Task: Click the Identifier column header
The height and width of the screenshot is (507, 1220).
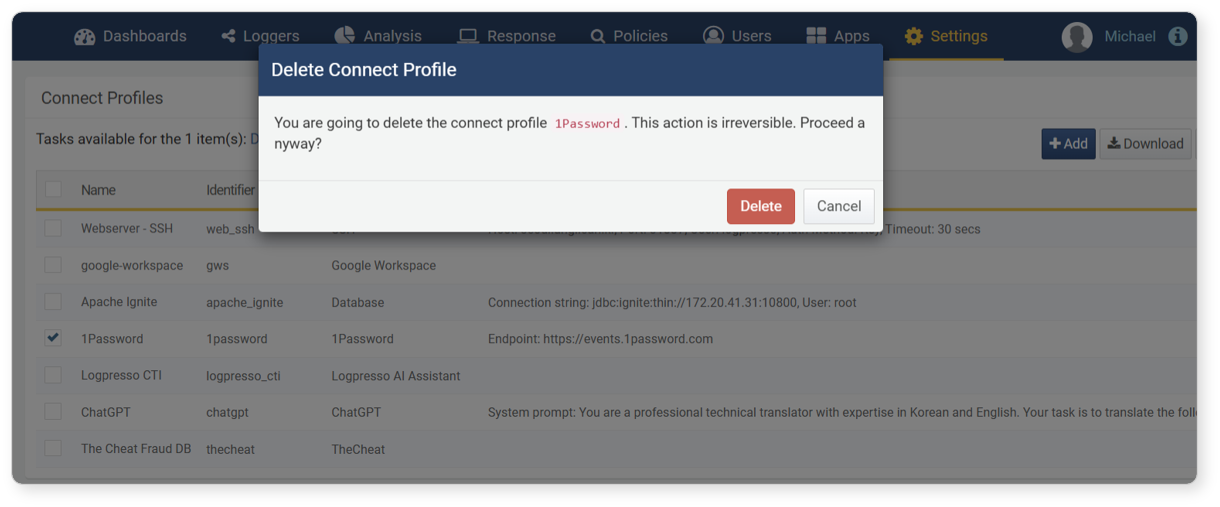Action: coord(230,190)
